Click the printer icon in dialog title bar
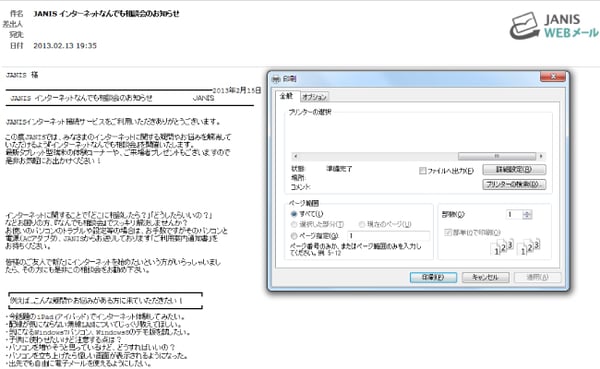 coord(276,79)
